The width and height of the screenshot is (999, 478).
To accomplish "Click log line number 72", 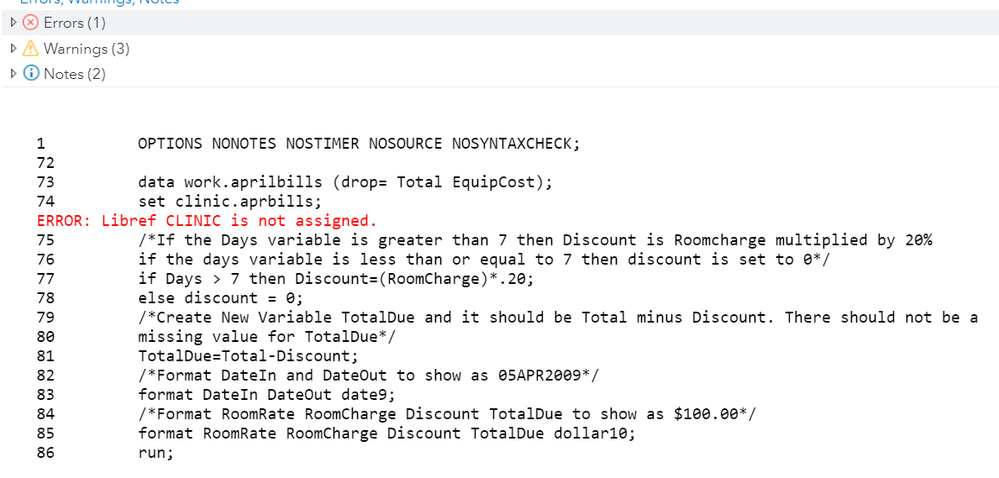I will tap(44, 162).
